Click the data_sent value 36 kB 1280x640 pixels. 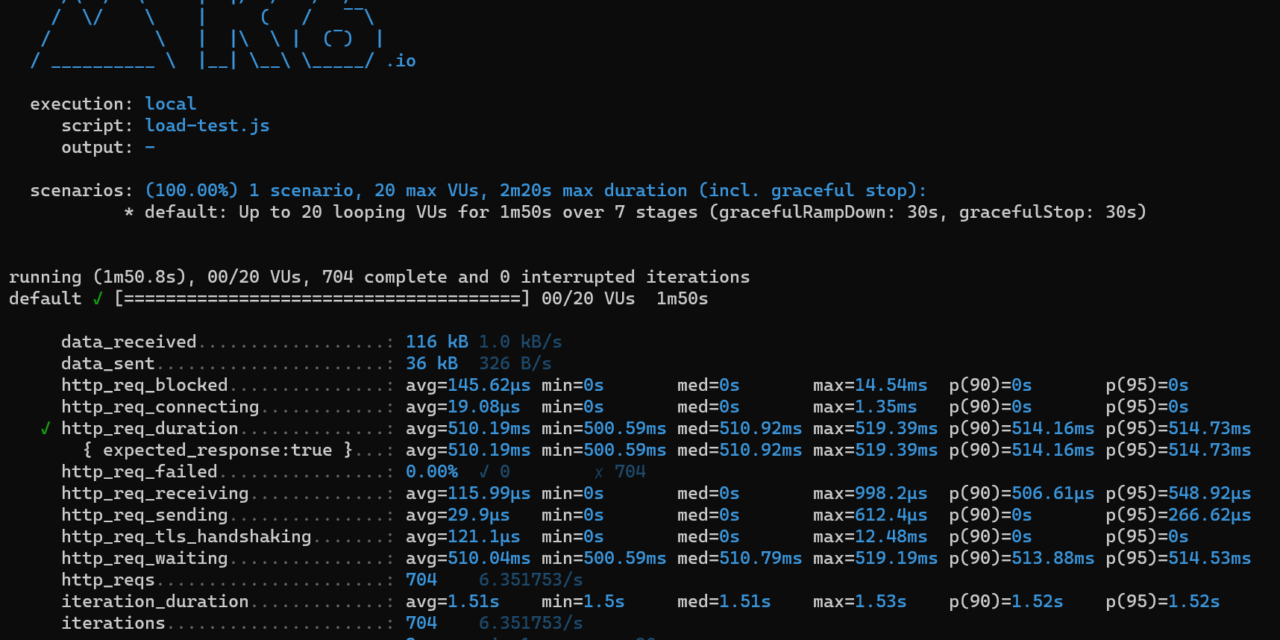click(x=431, y=364)
